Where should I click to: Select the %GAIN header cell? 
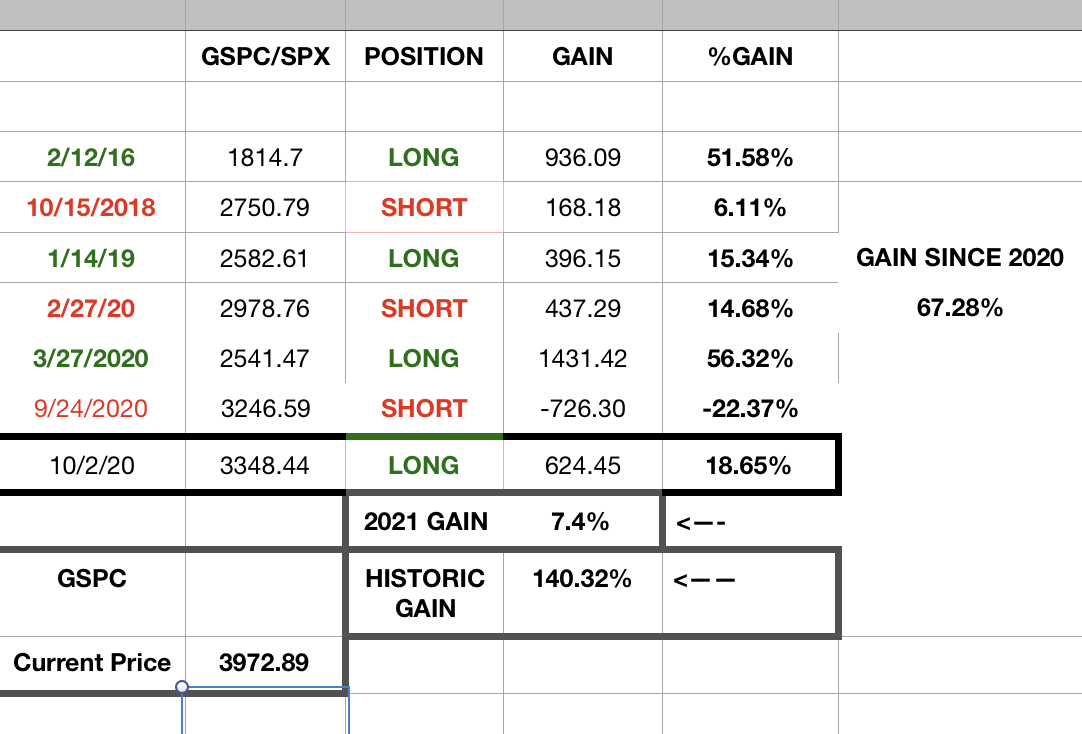pyautogui.click(x=750, y=57)
